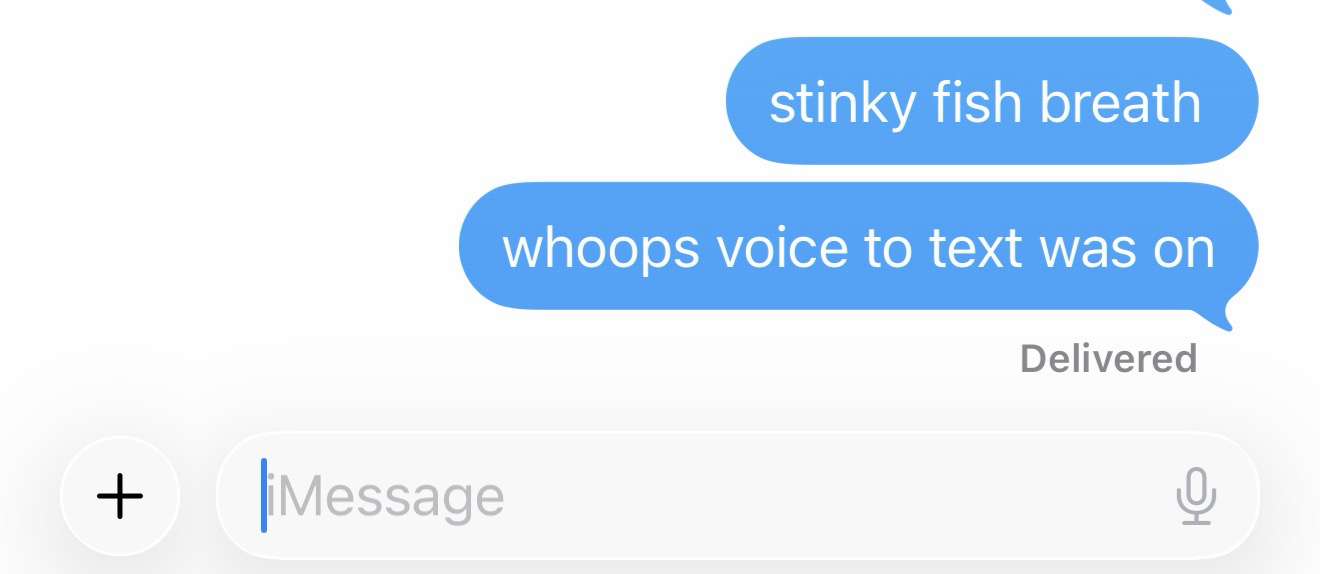
Task: Click the tail of the last sent bubble
Action: 1228,312
